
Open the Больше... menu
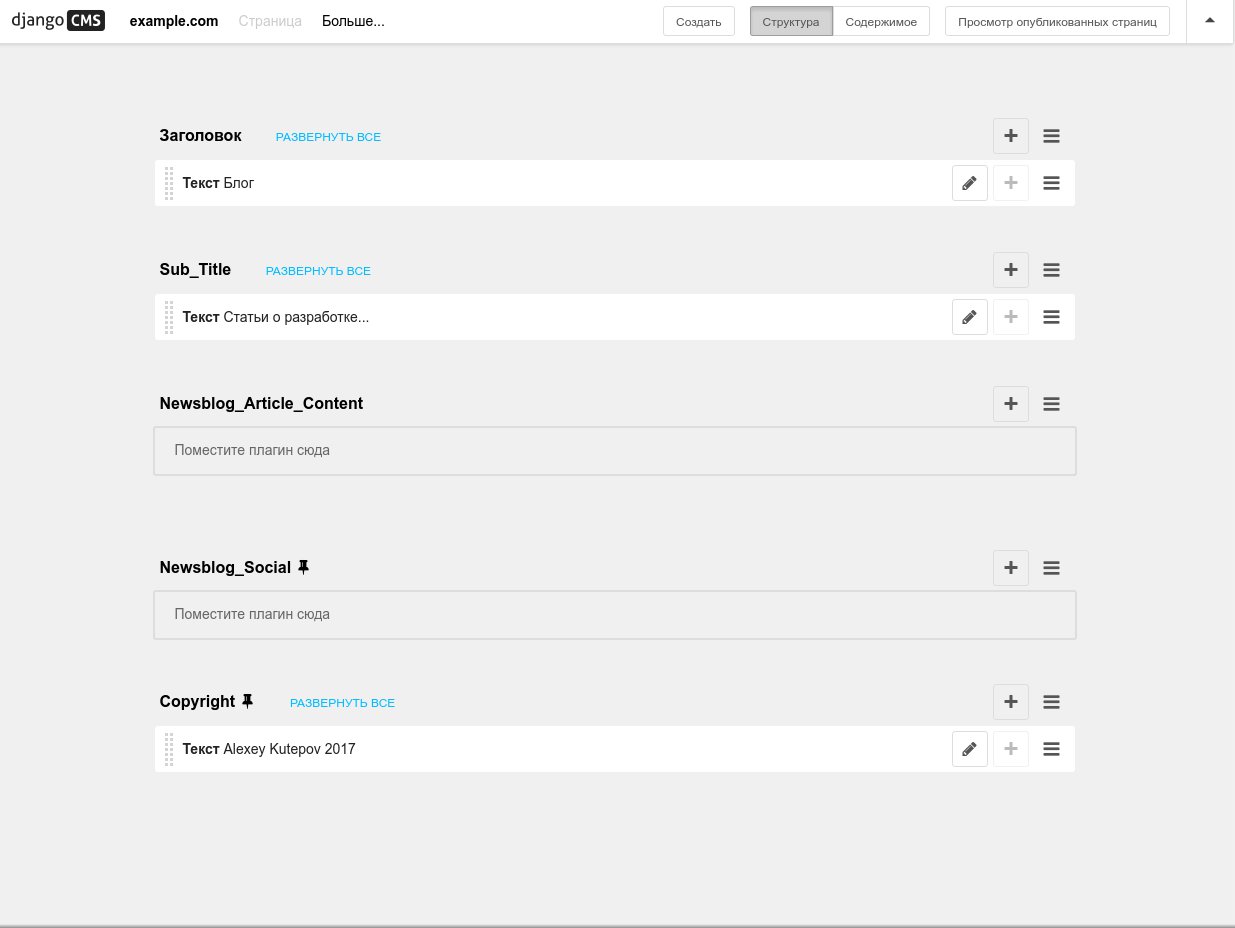(x=353, y=21)
